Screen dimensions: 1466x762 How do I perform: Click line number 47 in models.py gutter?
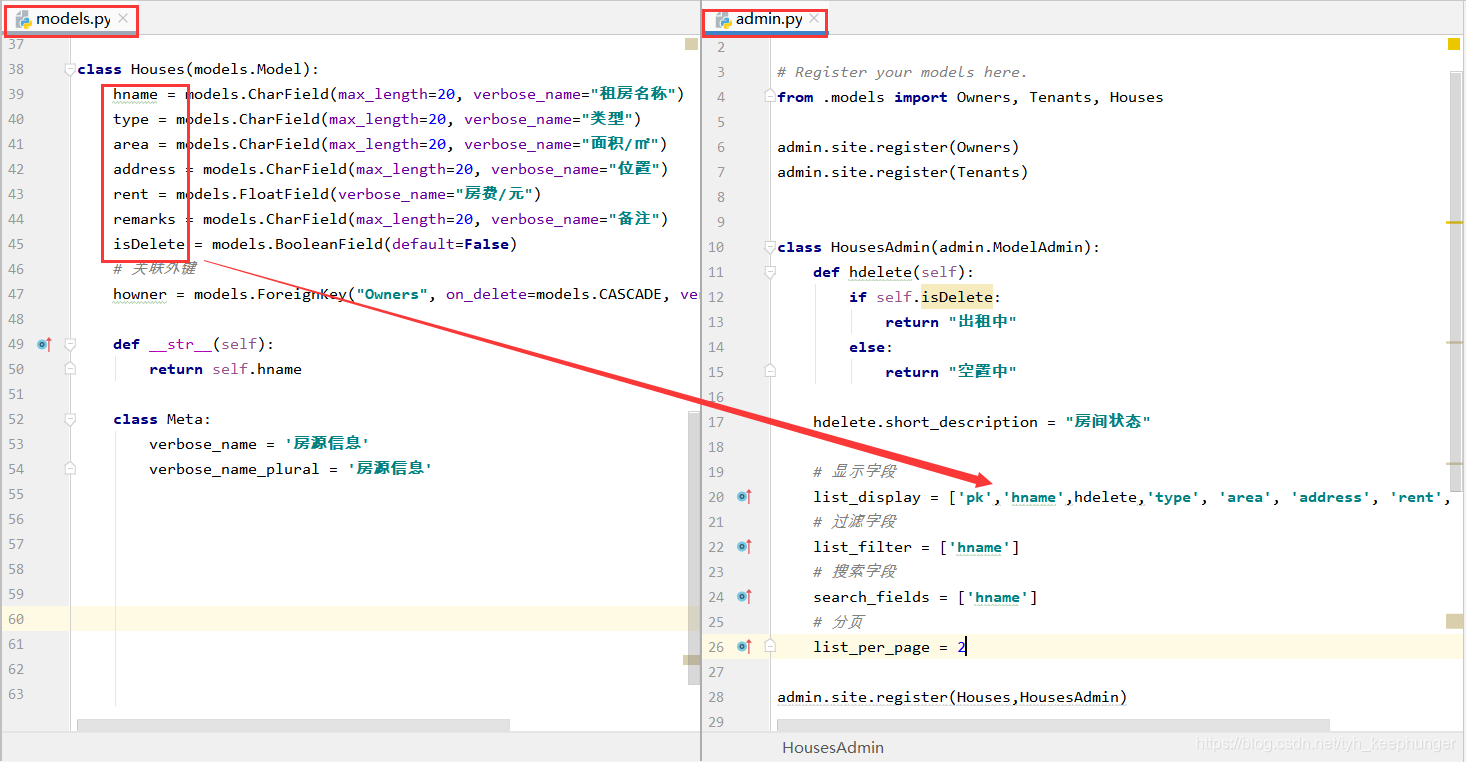coord(15,294)
